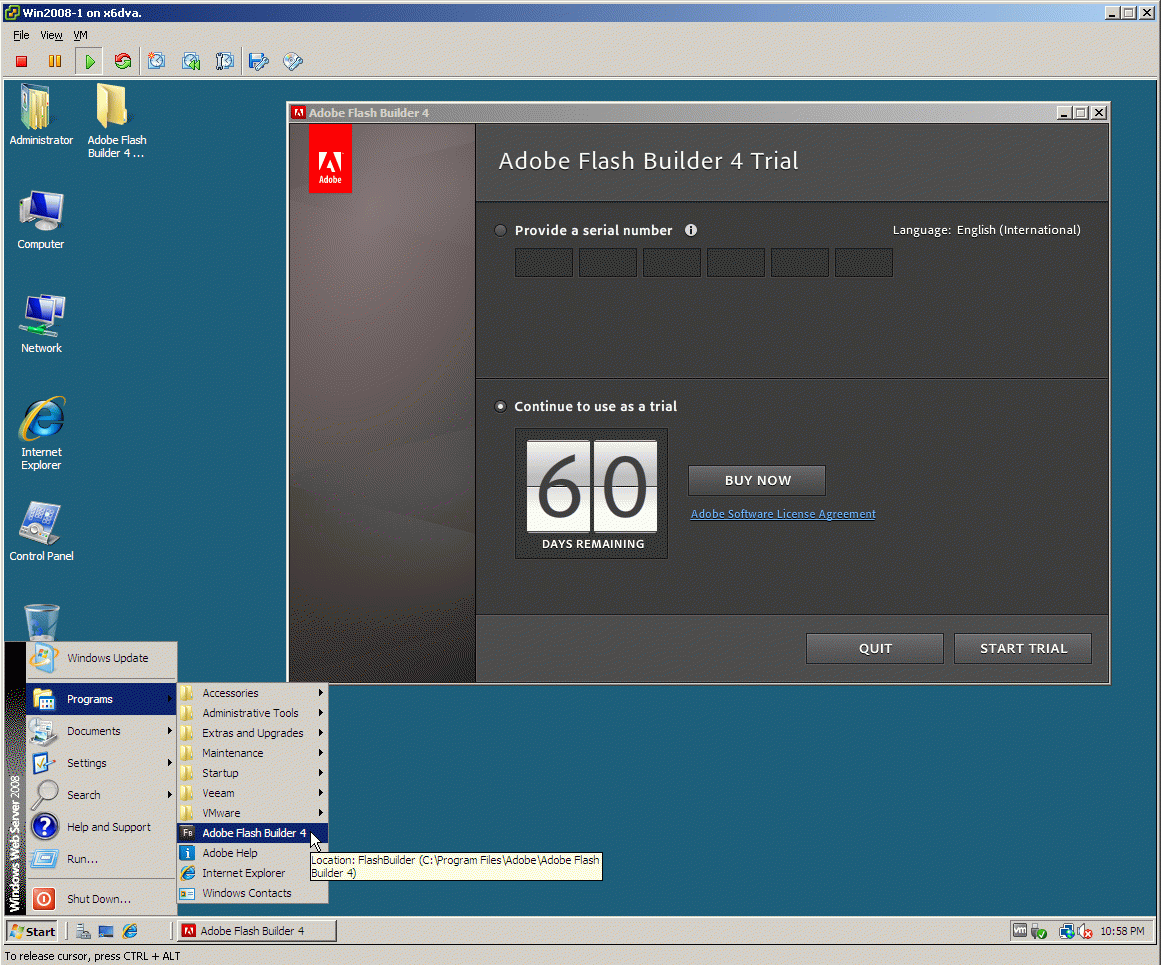Open Server Manager from the quick launch
This screenshot has height=965, width=1161.
point(83,931)
